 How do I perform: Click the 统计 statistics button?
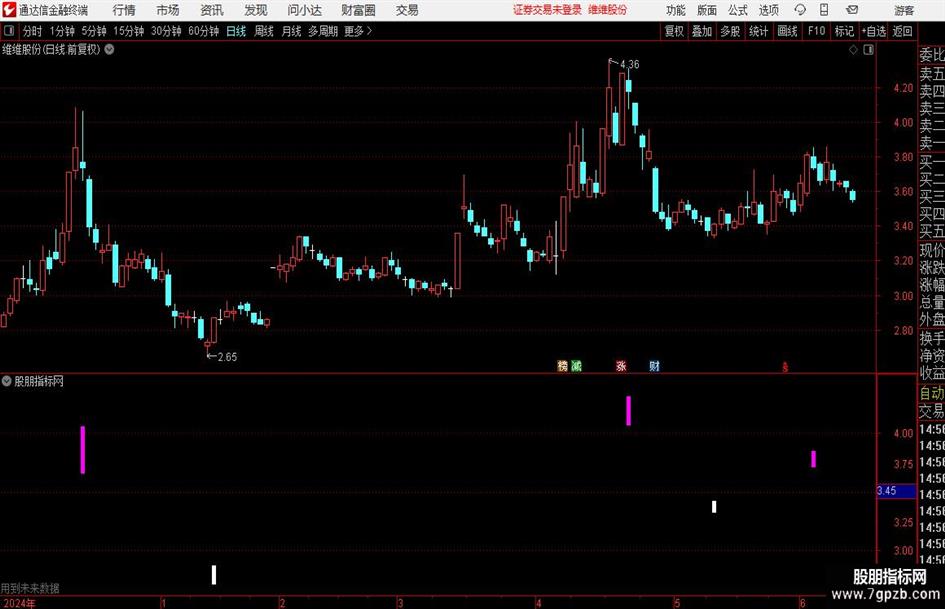(758, 31)
